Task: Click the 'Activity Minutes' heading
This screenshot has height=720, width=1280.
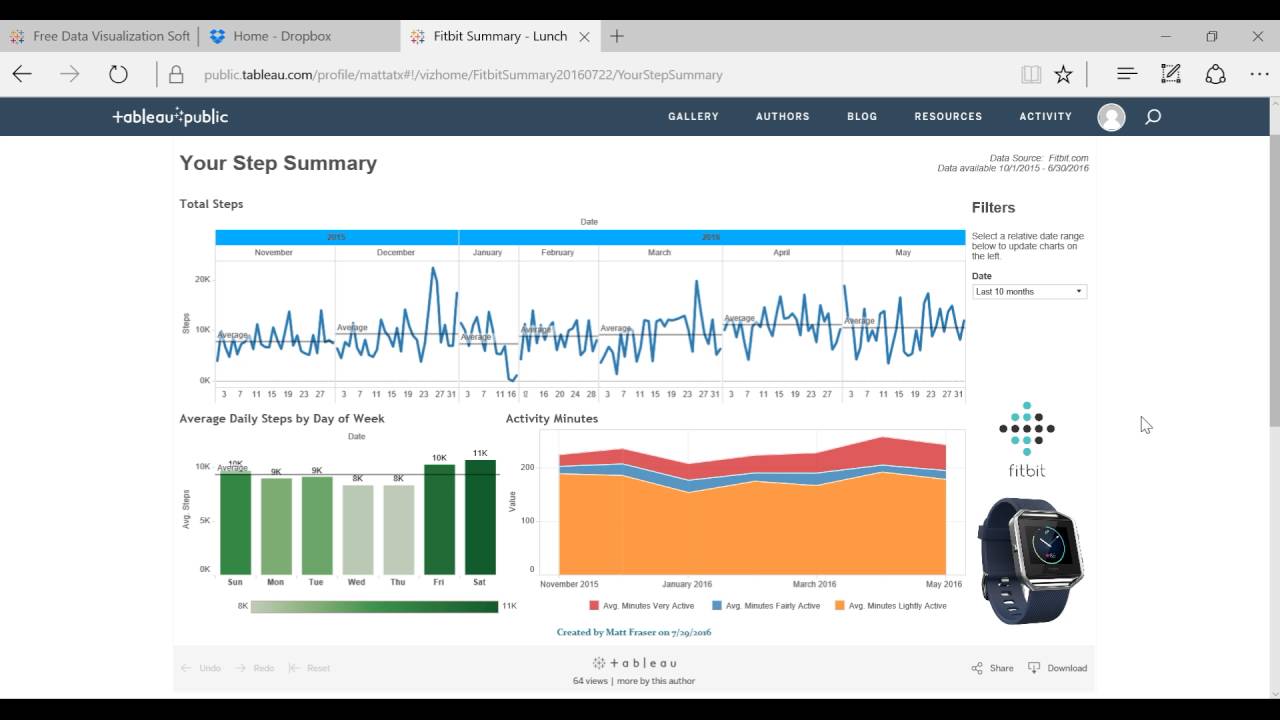Action: (552, 419)
